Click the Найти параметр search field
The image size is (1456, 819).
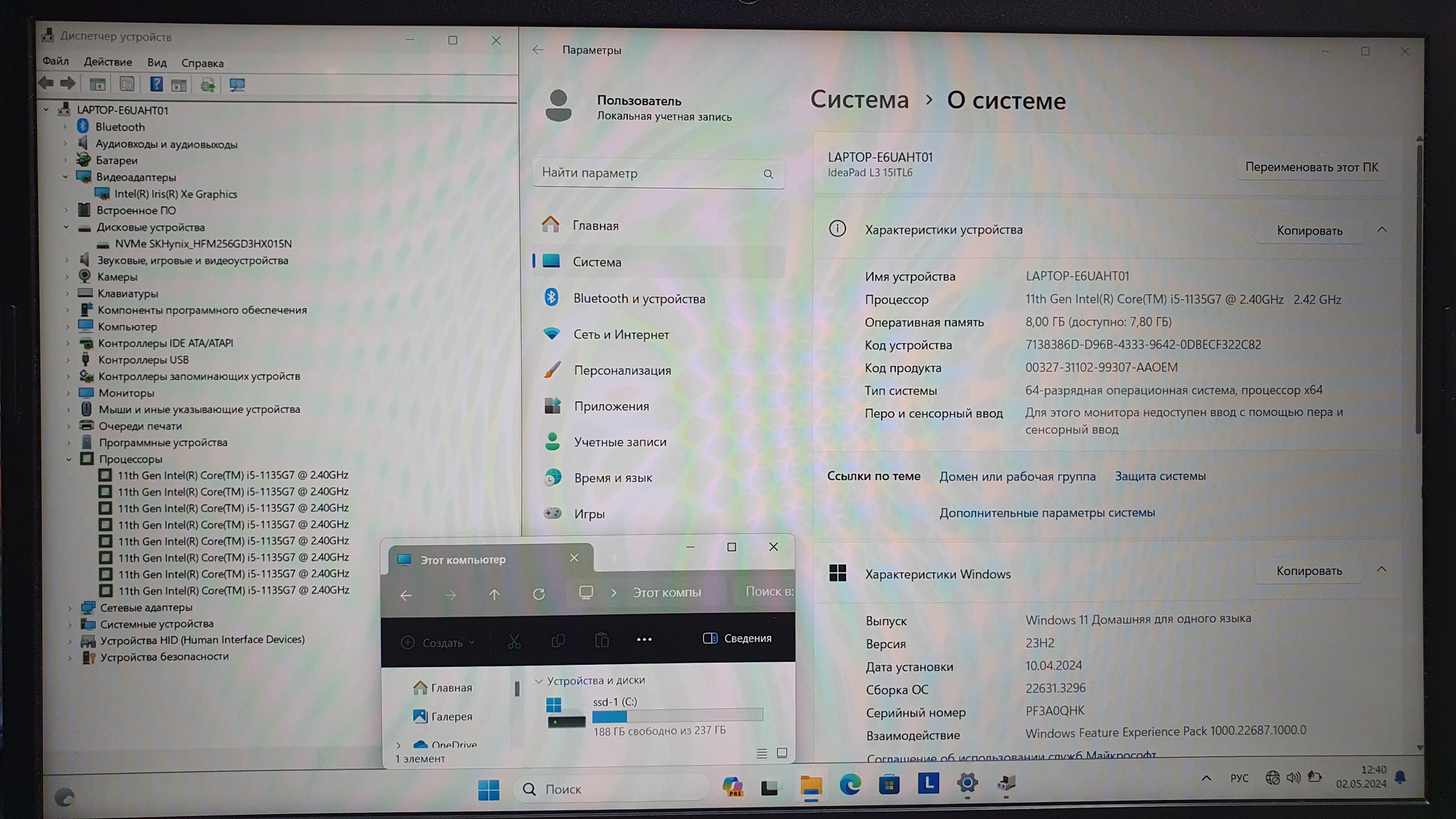tap(647, 173)
